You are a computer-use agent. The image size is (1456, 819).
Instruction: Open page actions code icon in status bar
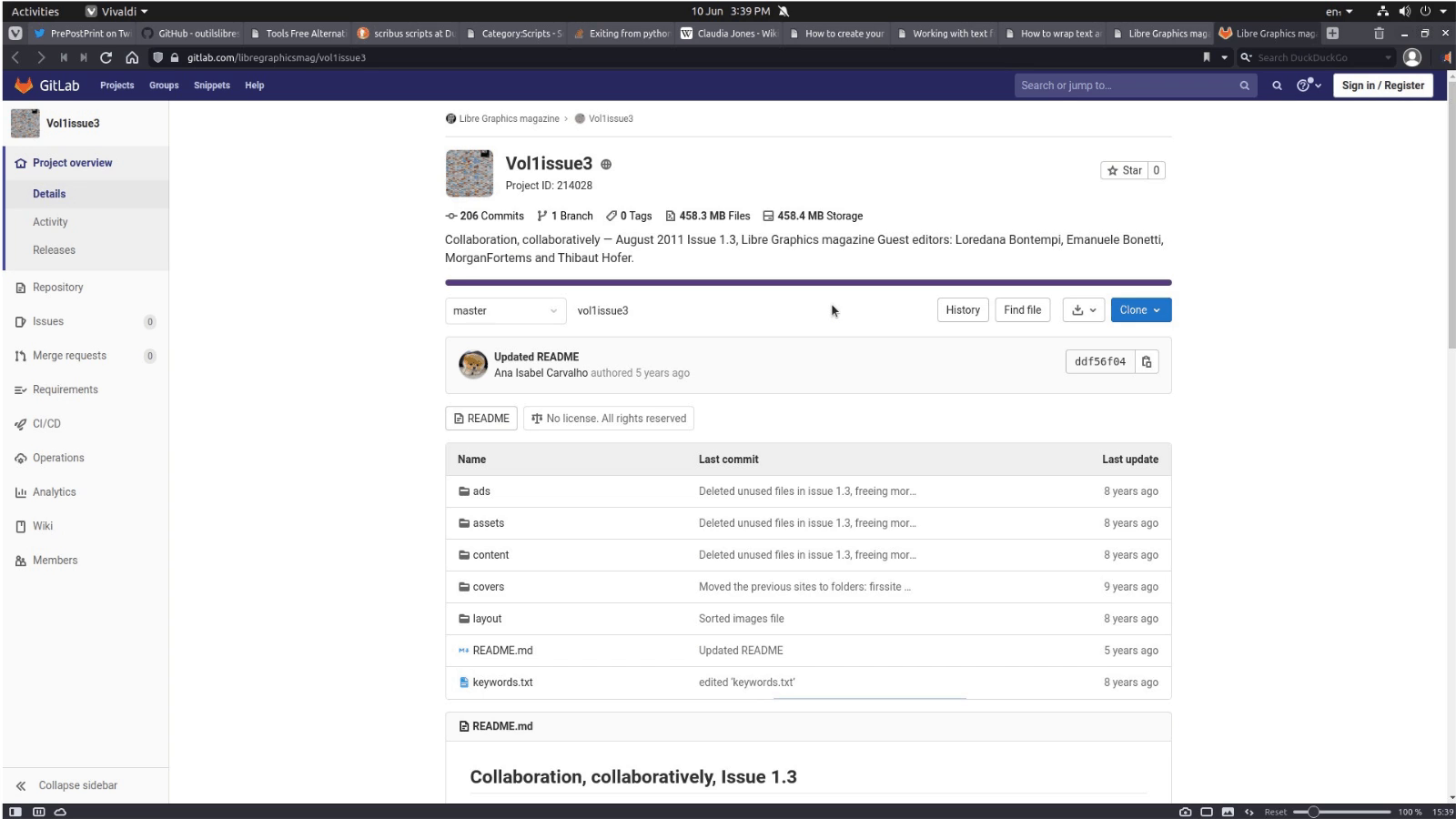click(x=1249, y=812)
